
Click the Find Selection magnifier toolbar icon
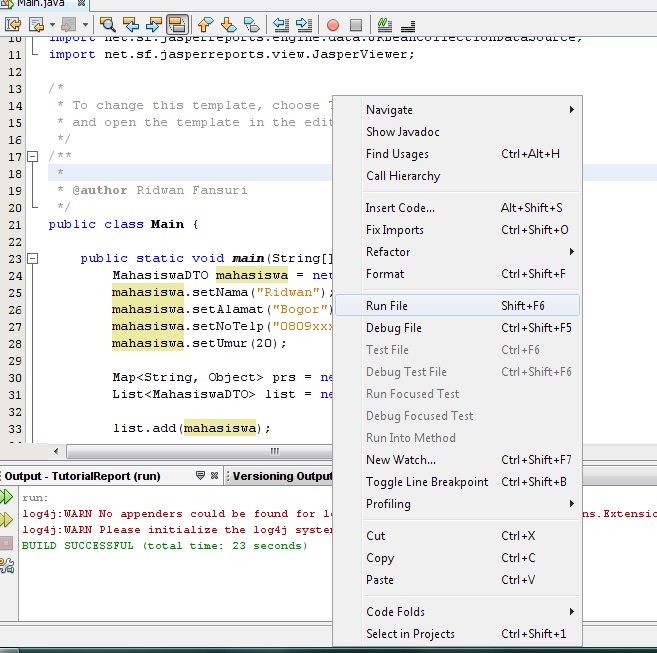point(107,23)
